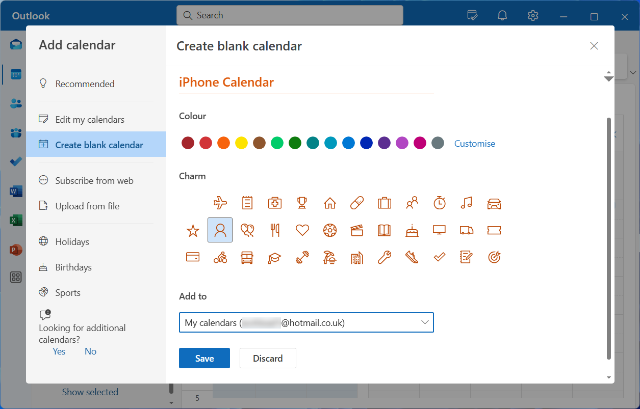The width and height of the screenshot is (640, 409).
Task: Pick the purple colour swatch
Action: pyautogui.click(x=384, y=143)
